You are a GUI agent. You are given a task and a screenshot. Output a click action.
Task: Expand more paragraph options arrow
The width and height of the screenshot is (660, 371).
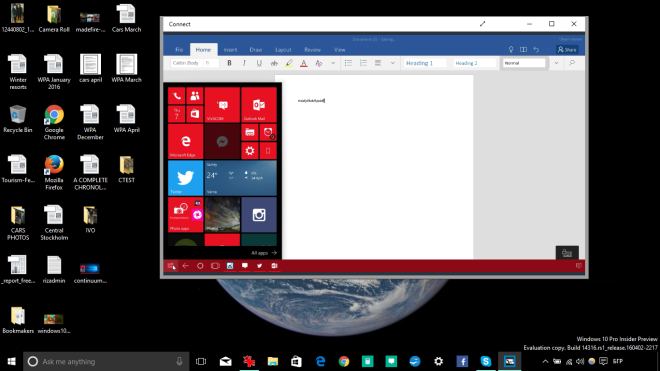392,63
